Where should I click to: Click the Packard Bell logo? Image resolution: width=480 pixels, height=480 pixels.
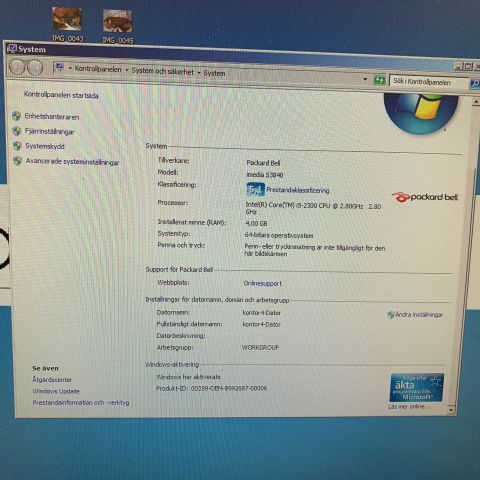425,197
